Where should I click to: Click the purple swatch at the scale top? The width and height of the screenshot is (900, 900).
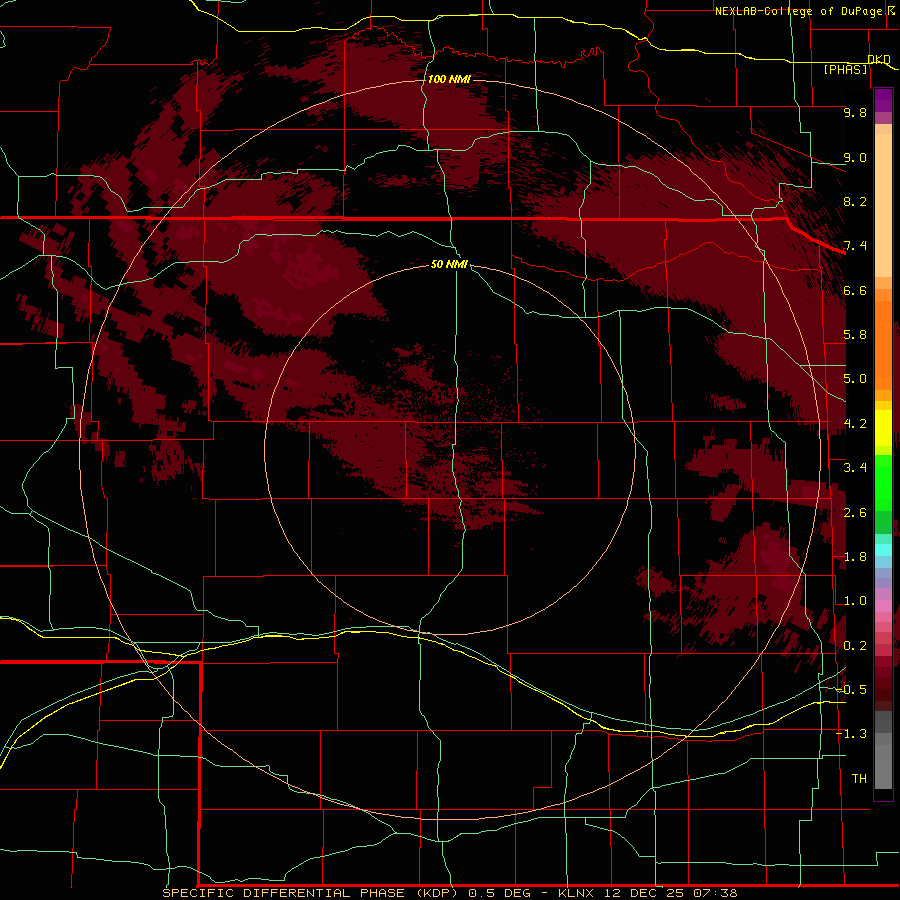[x=883, y=100]
